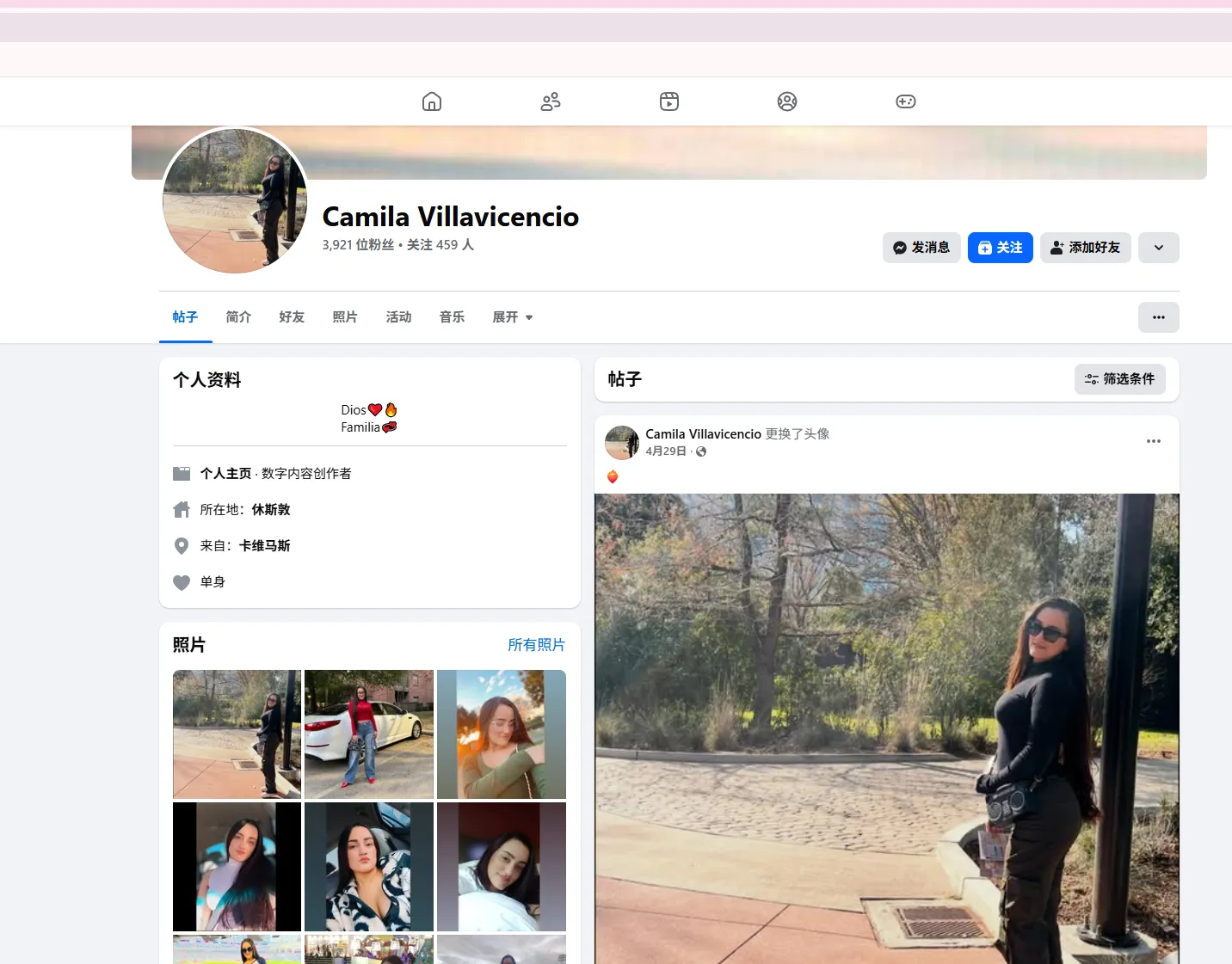Open the three-dot menu beside profile tabs

click(x=1158, y=316)
